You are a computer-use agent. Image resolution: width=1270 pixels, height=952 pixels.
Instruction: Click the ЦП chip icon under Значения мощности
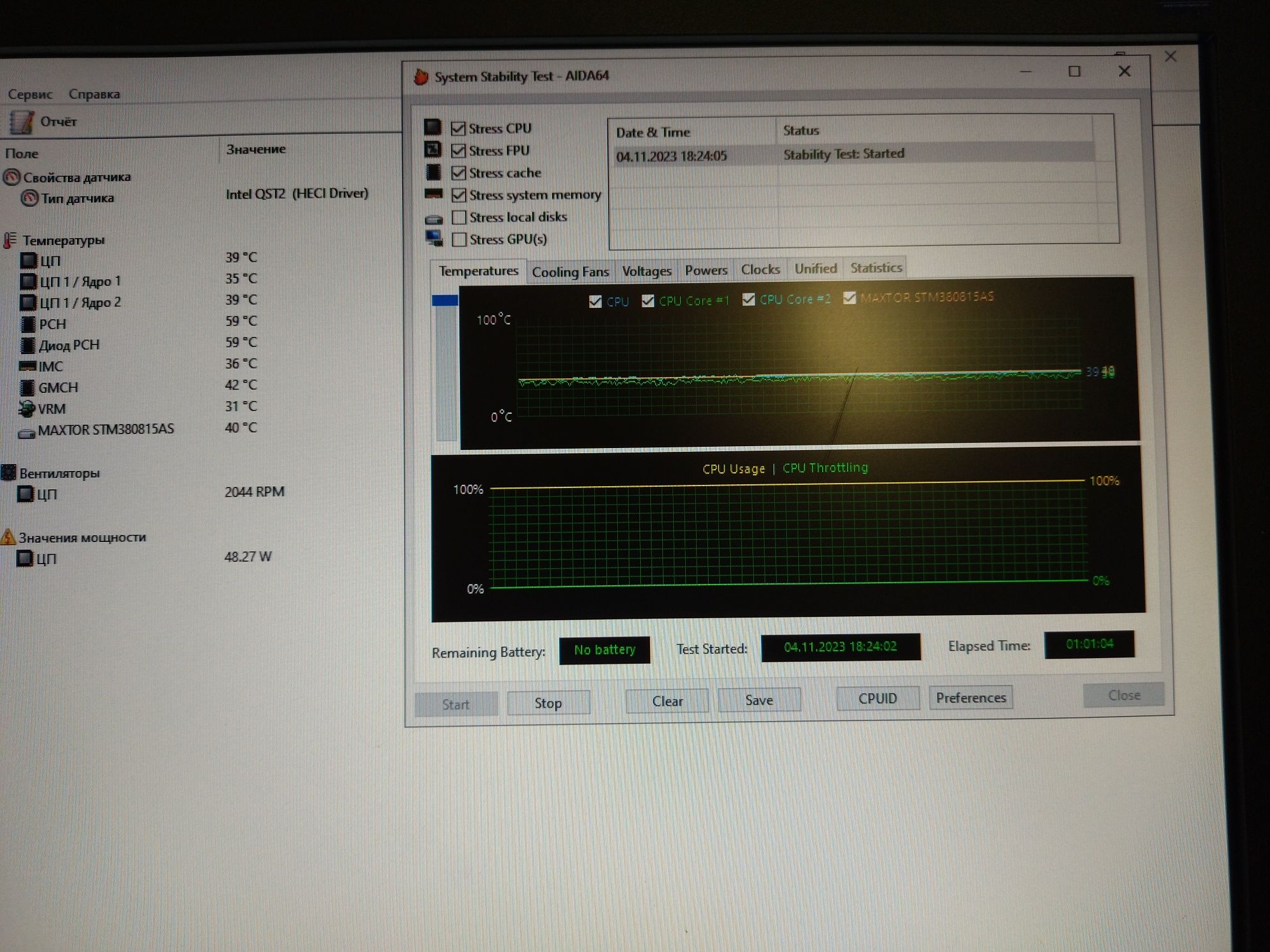(x=24, y=558)
